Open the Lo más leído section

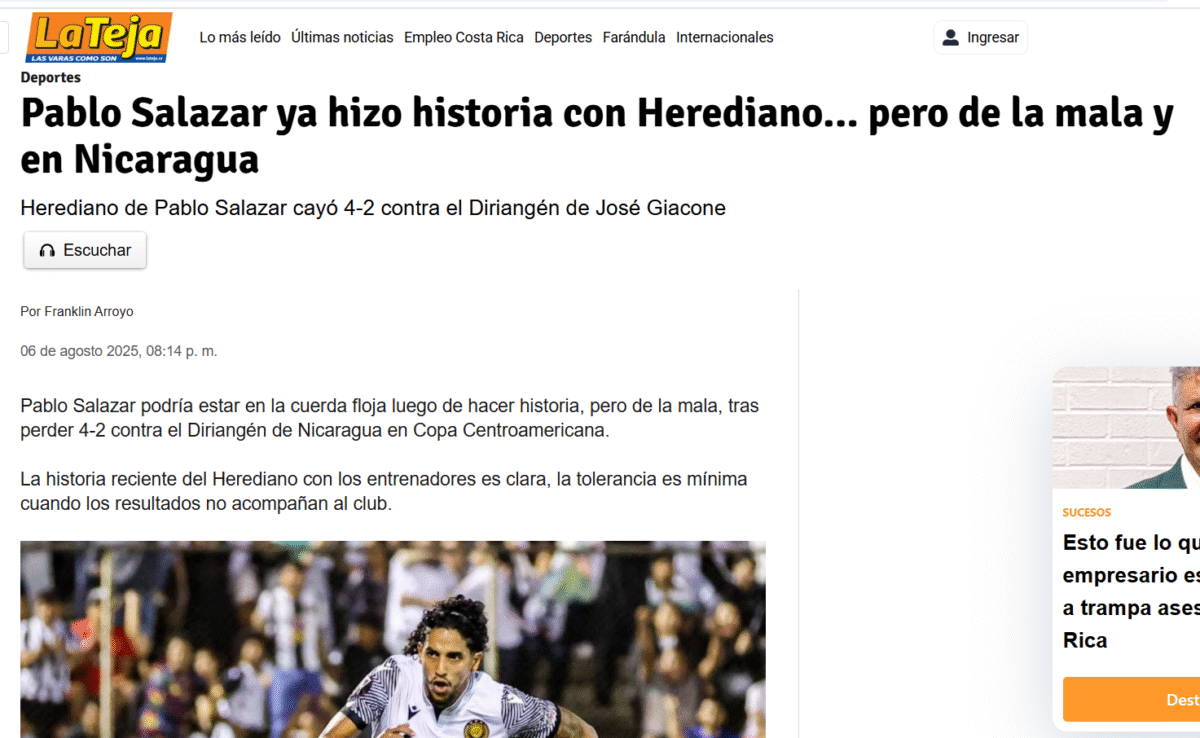click(240, 37)
